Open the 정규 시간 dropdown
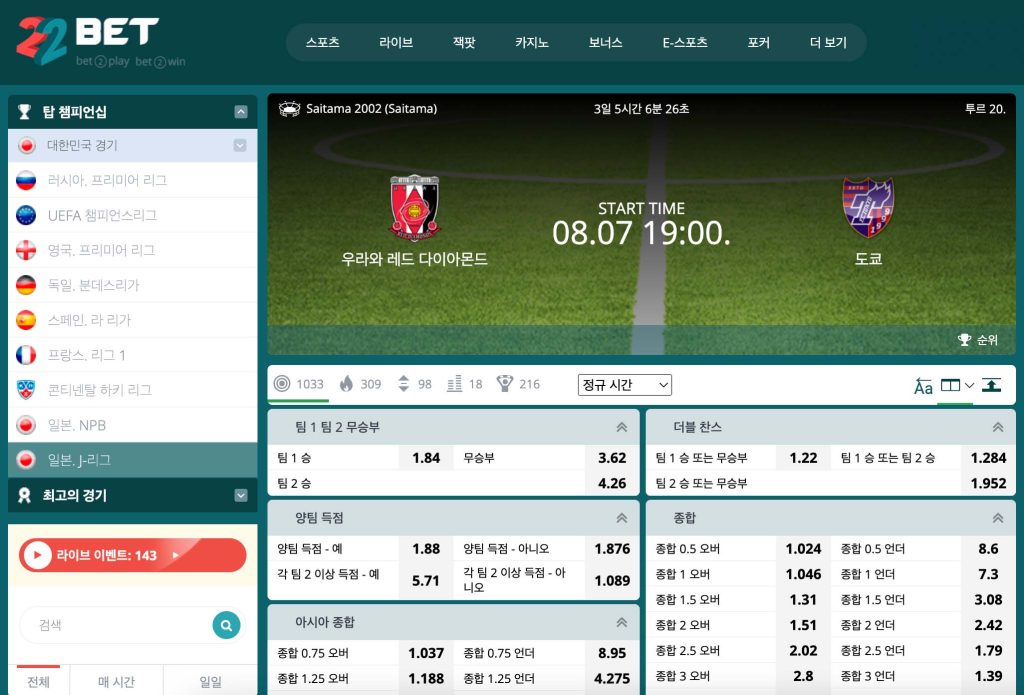 click(x=624, y=385)
